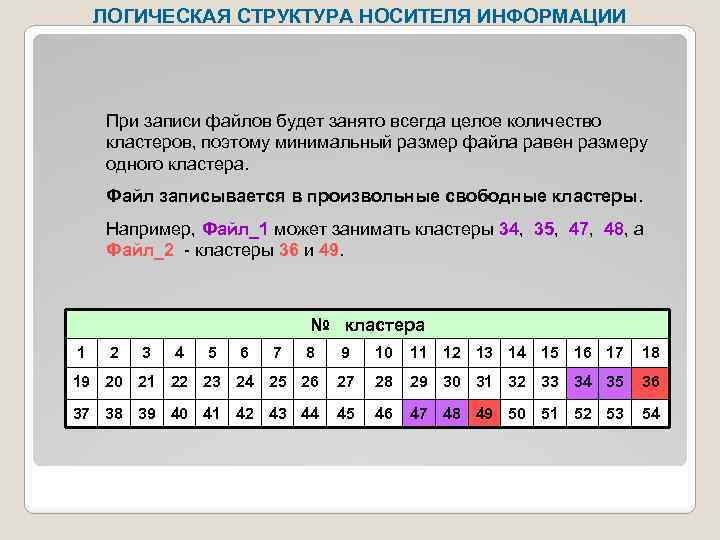Click table cell number 22
Screen dimensions: 720x540
179,382
